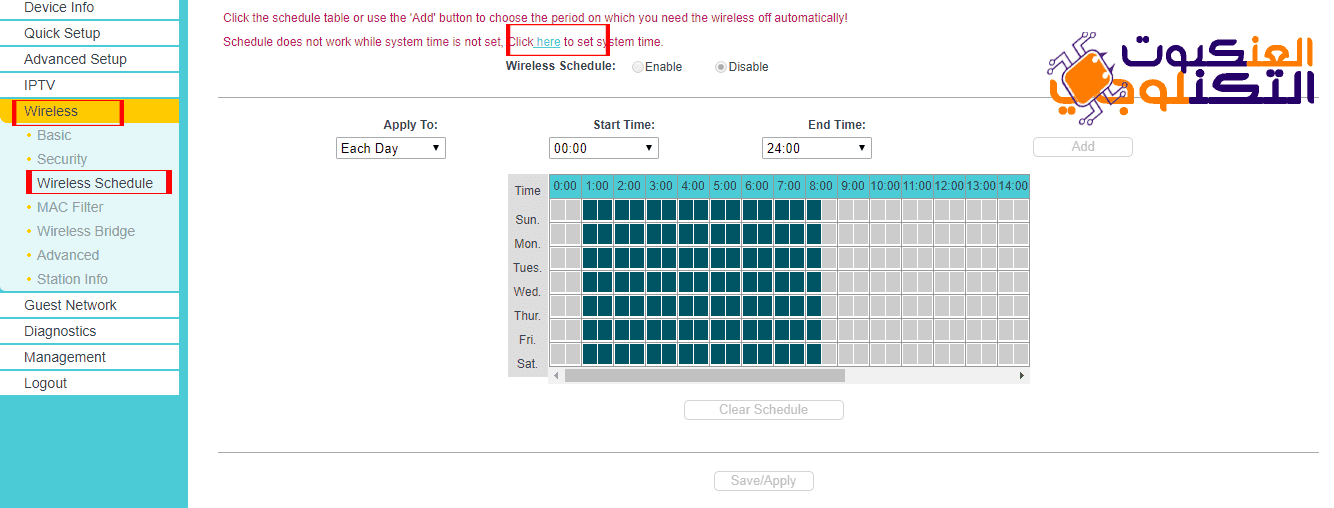The image size is (1334, 508).
Task: Click the horizontal schedule scrollbar thumb
Action: (704, 376)
